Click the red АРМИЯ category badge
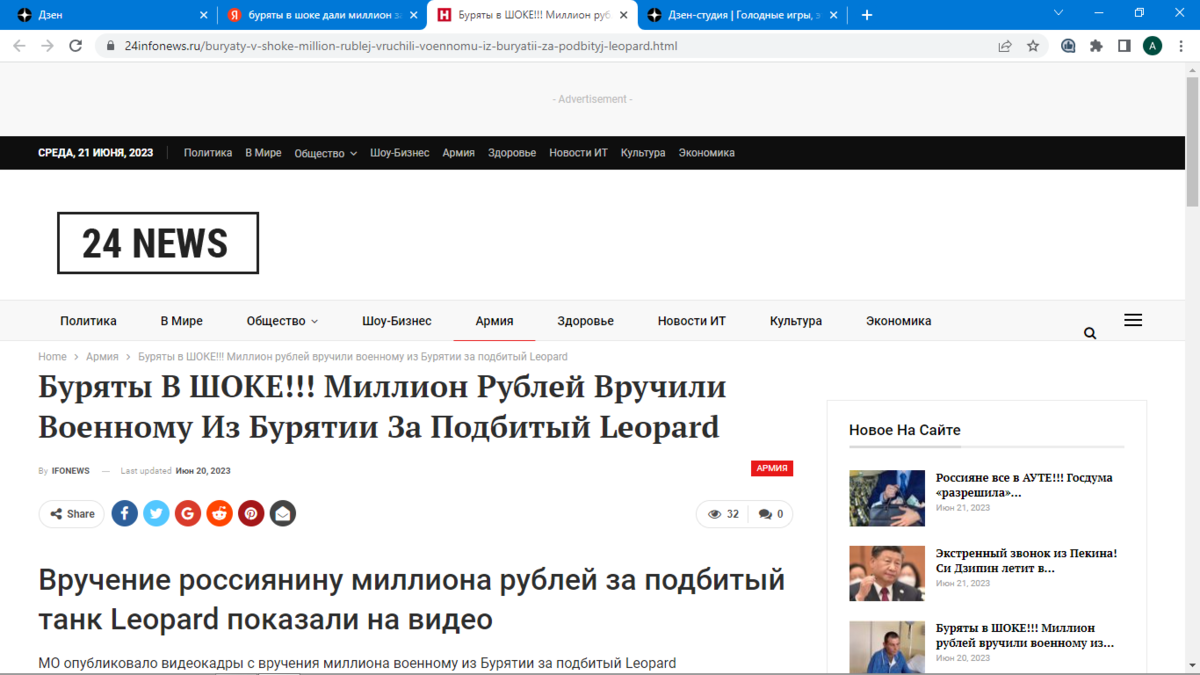1200x675 pixels. (772, 468)
